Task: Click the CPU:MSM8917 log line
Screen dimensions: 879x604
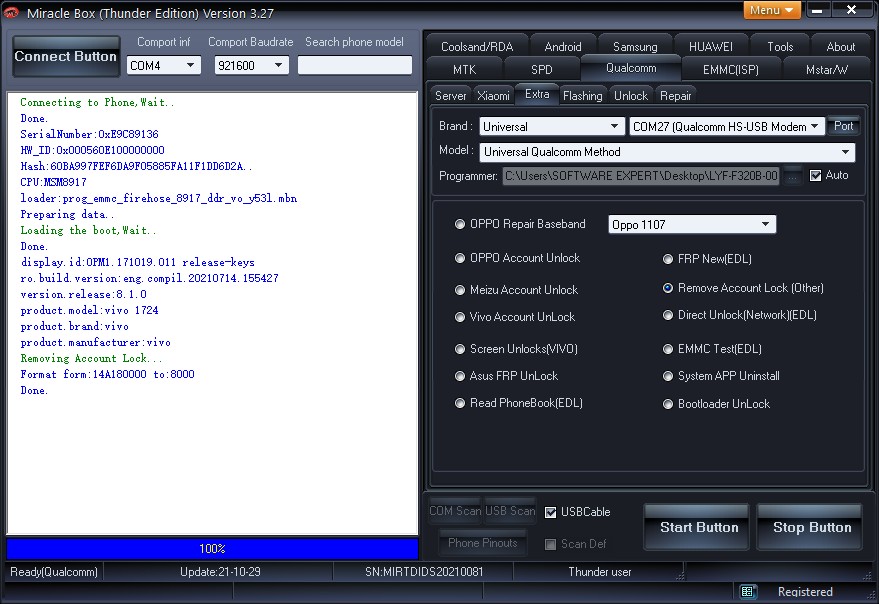Action: [x=53, y=182]
